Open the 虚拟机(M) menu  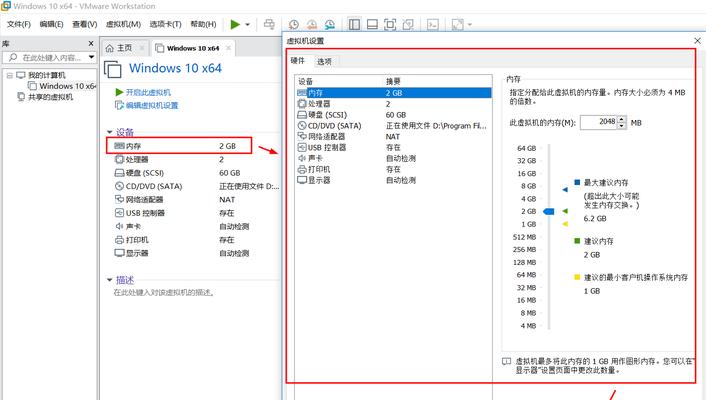point(123,24)
